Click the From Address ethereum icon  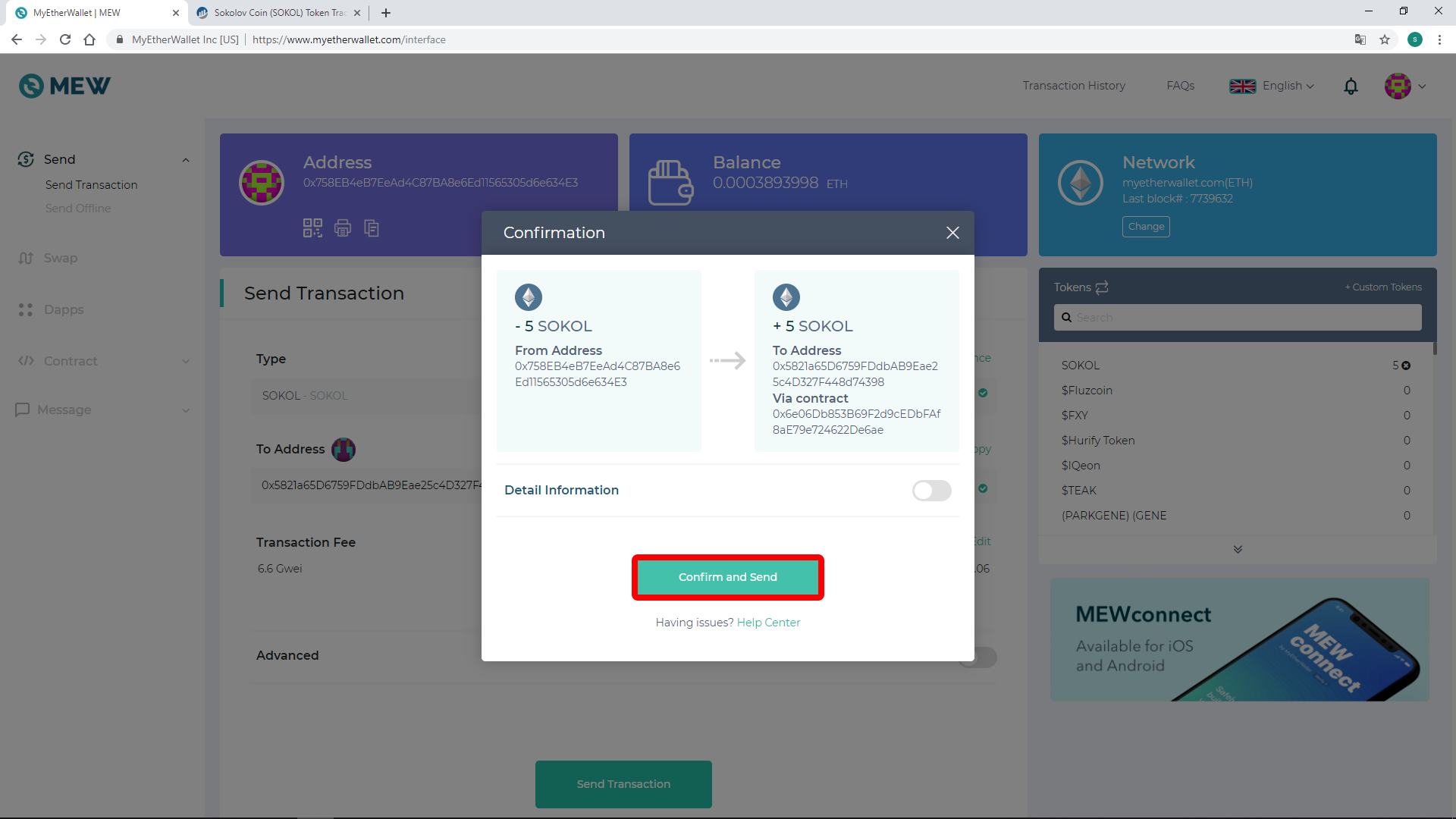529,297
